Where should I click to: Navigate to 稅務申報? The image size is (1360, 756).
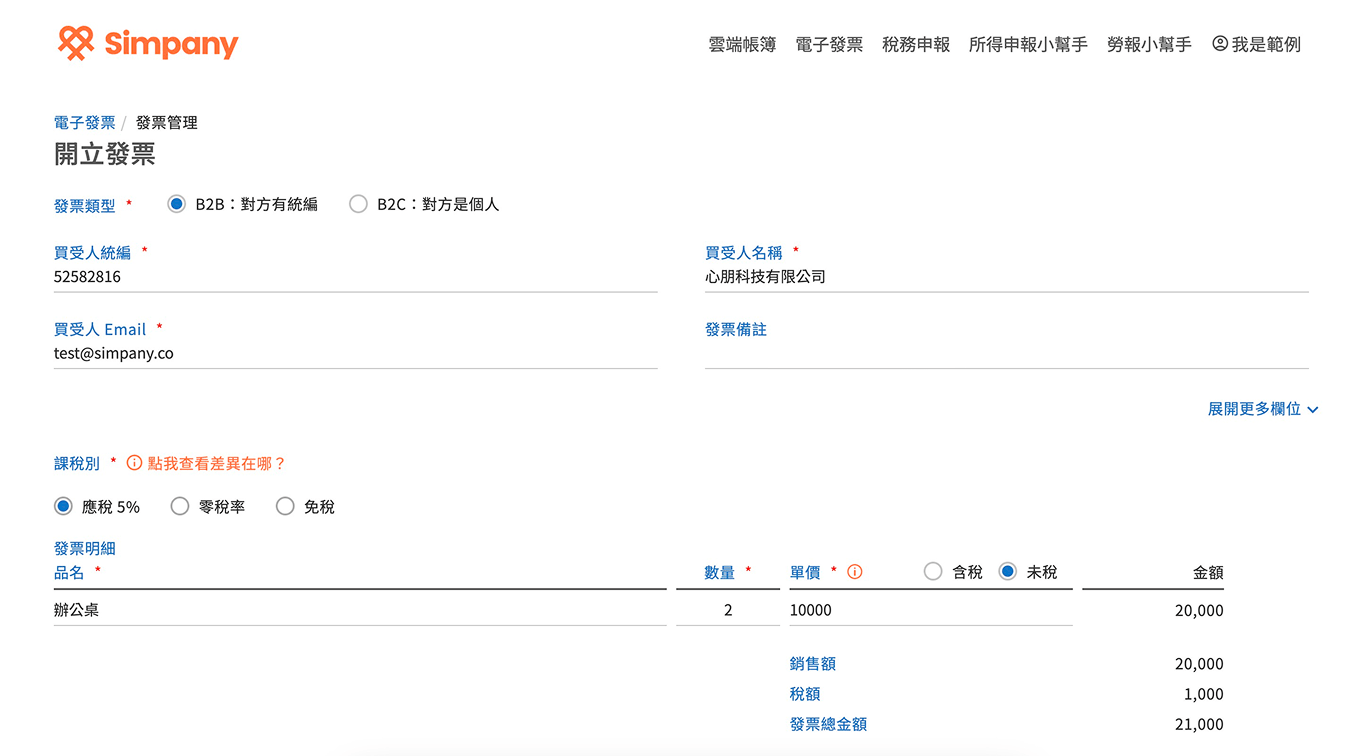coord(917,44)
